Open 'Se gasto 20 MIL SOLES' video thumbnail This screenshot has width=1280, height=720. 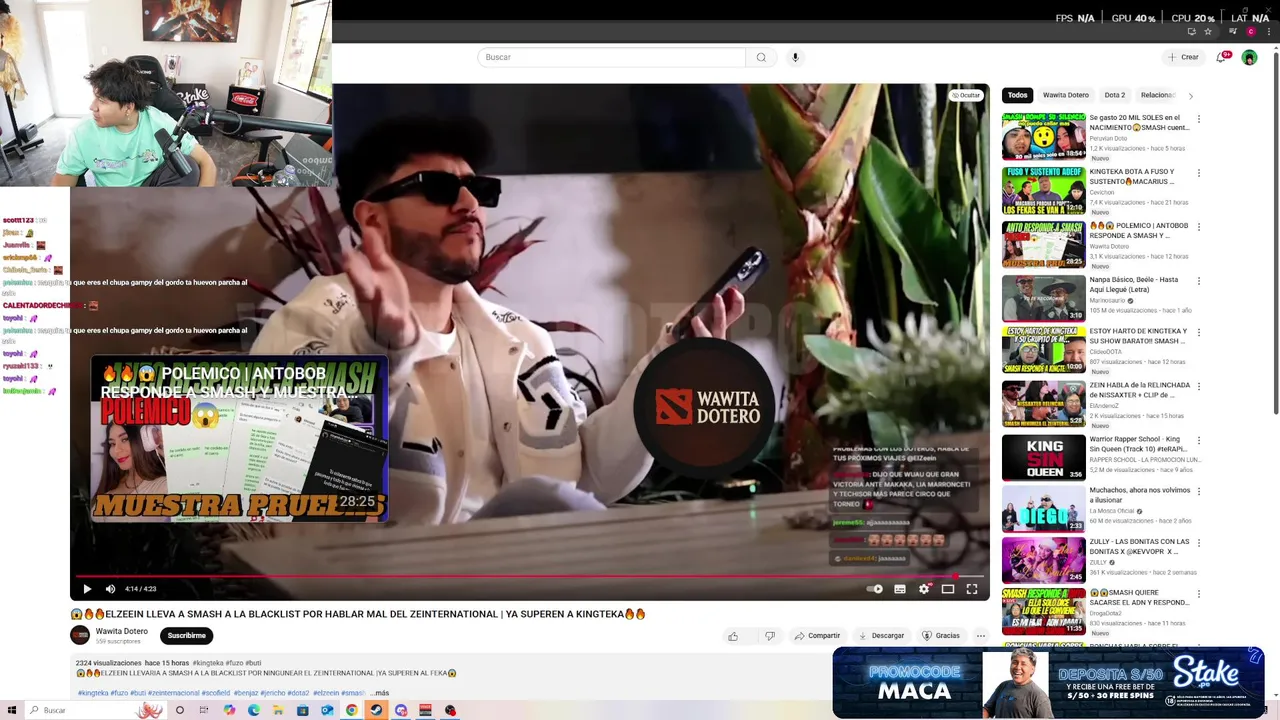point(1044,137)
